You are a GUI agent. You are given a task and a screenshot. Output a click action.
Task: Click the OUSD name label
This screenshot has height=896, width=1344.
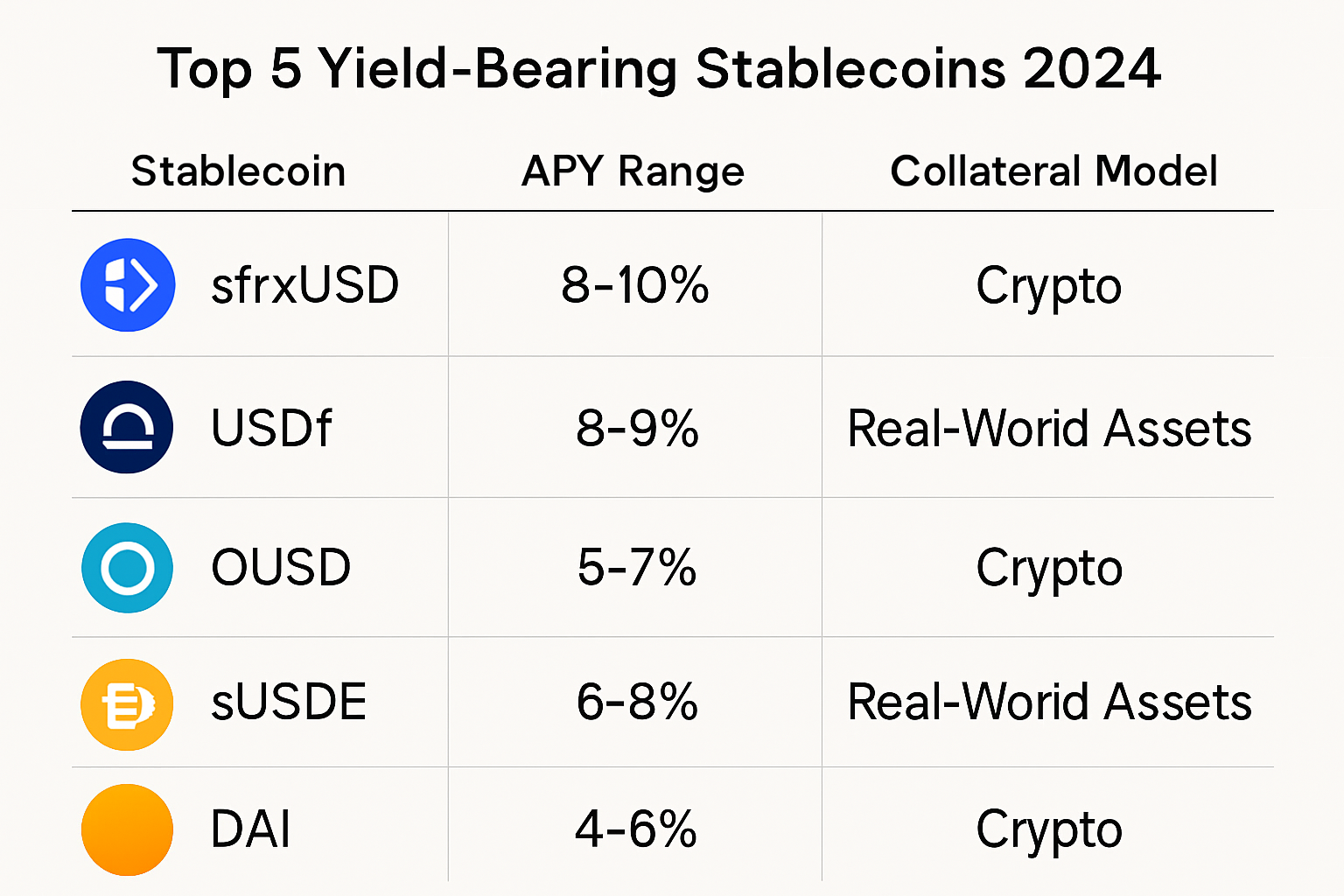[281, 568]
